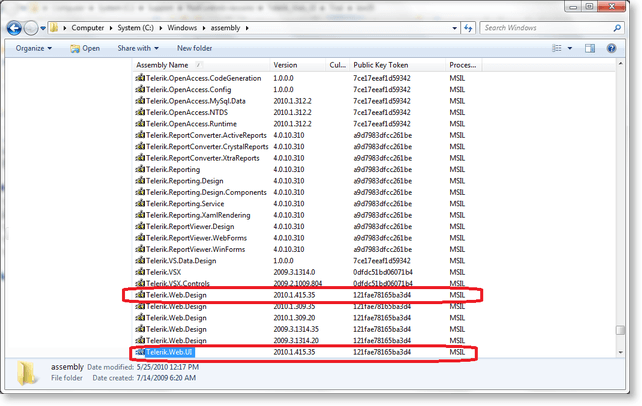Sort by Assembly Name column header
The height and width of the screenshot is (406, 642).
[201, 65]
